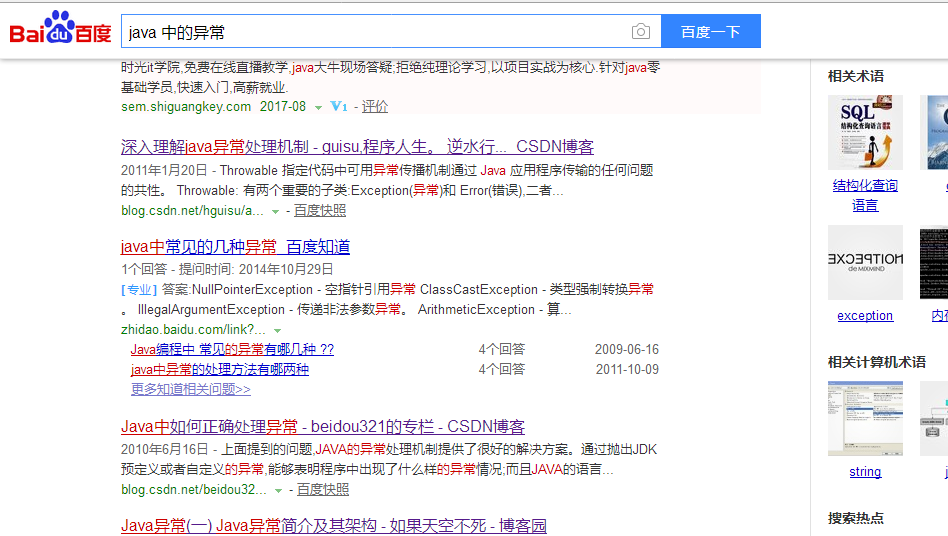Click 搜索热点 heading
Viewport: 948px width, 536px height.
click(x=855, y=518)
